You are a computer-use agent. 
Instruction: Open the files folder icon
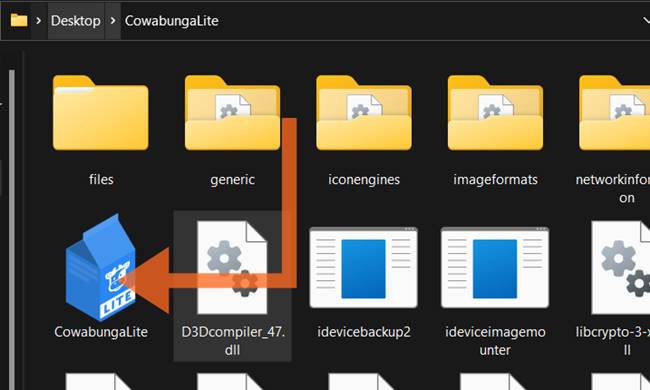click(x=101, y=113)
